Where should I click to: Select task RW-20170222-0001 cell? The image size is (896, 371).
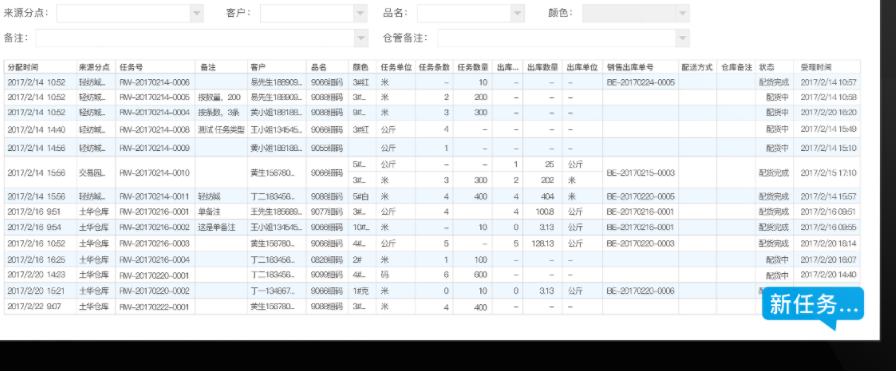click(155, 307)
